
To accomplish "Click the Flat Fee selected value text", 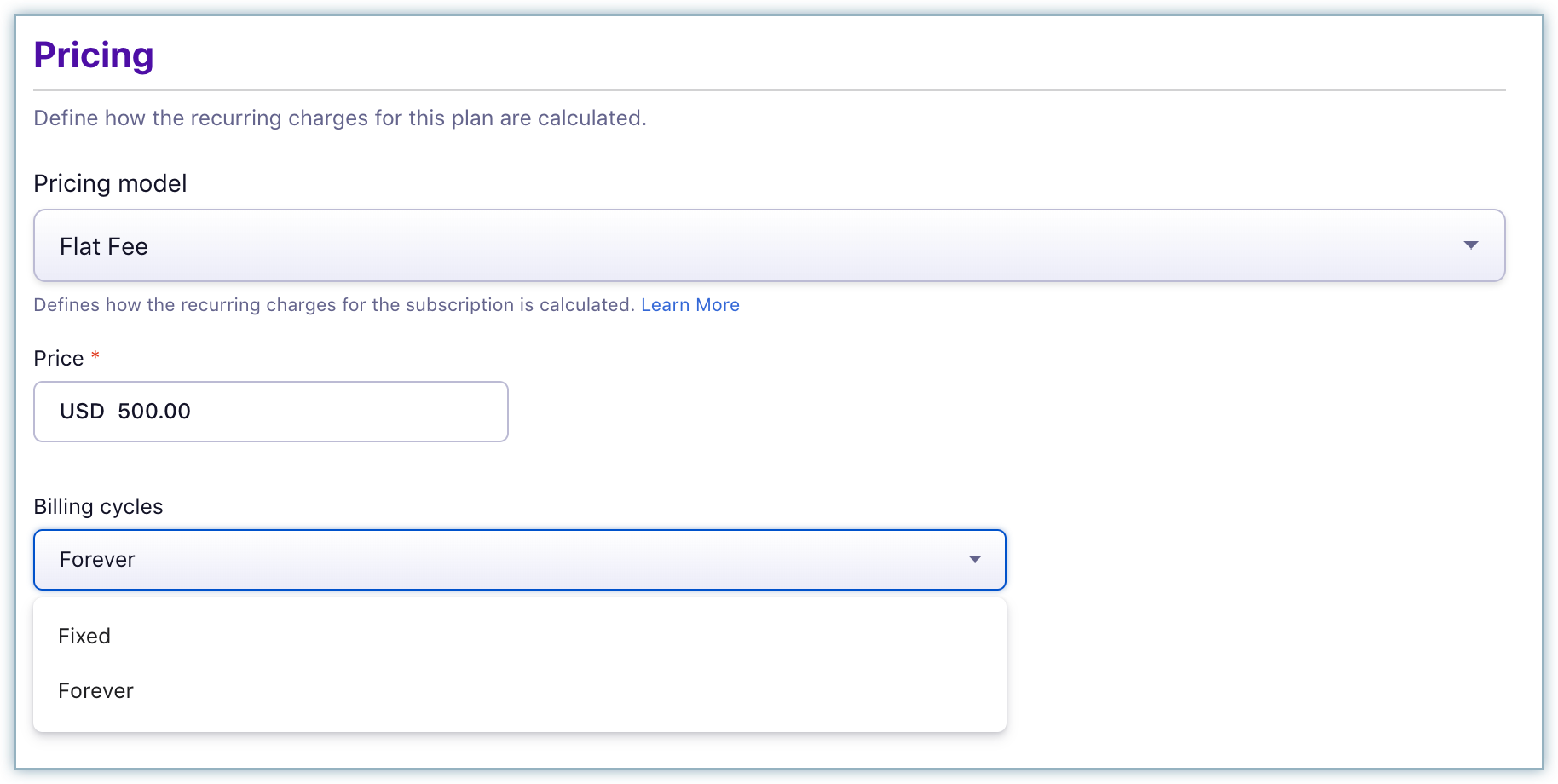I will pyautogui.click(x=104, y=246).
